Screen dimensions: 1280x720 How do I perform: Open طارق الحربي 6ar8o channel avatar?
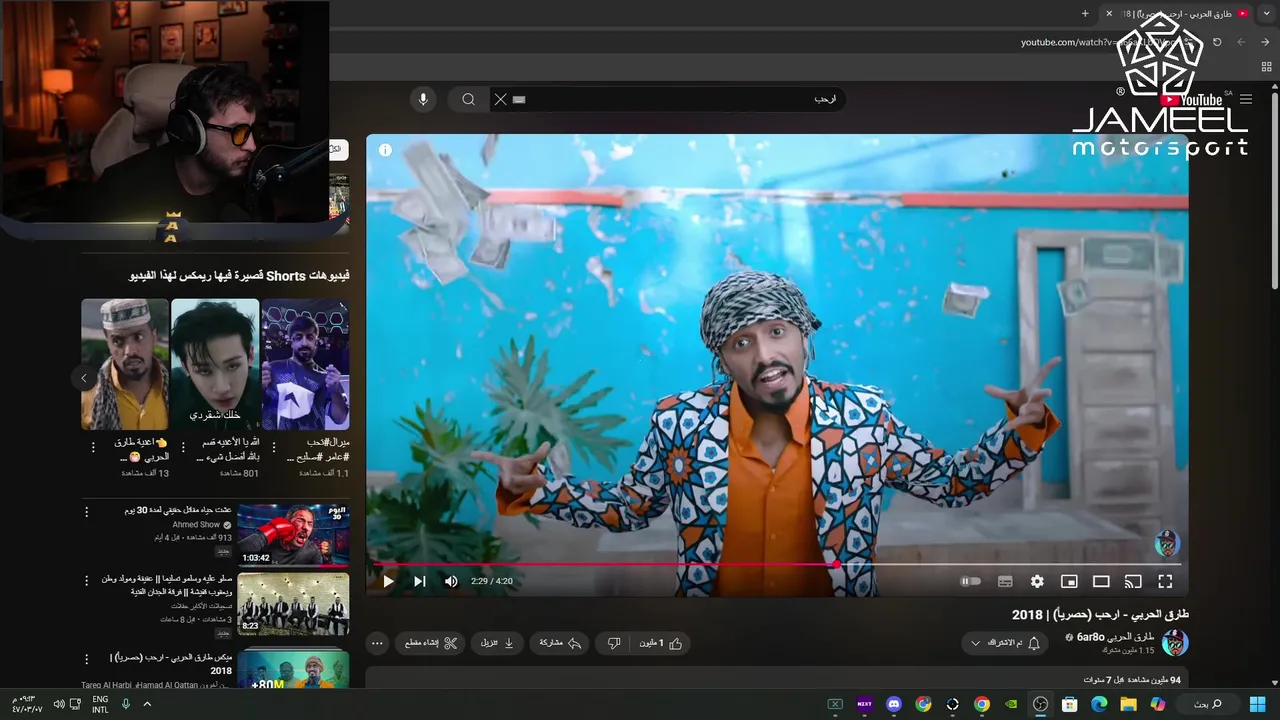pos(1175,643)
